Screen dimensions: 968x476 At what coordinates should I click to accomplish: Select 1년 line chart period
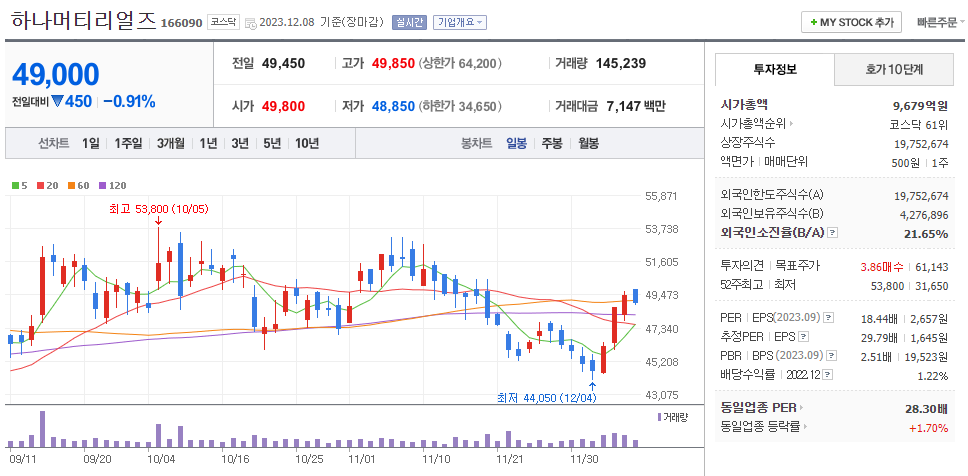208,143
